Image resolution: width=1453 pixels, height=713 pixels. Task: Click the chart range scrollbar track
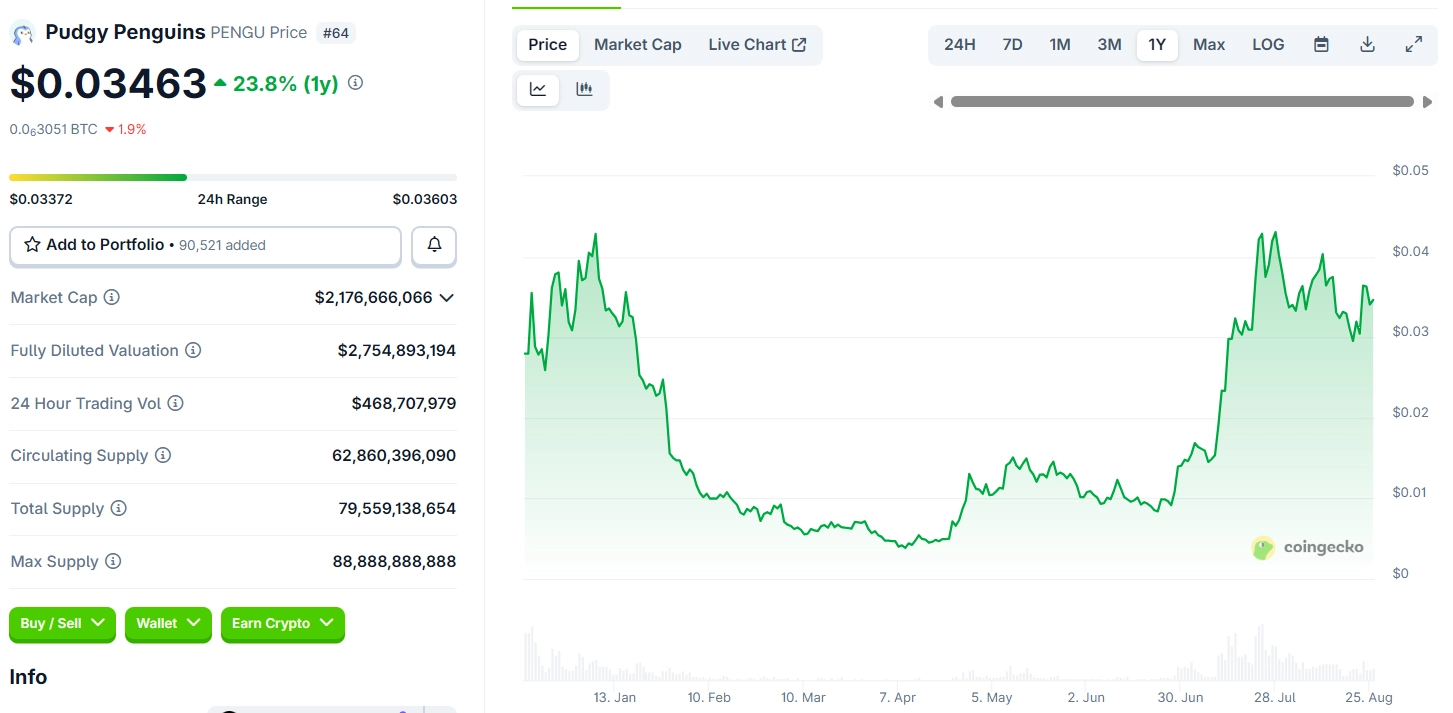coord(1181,102)
